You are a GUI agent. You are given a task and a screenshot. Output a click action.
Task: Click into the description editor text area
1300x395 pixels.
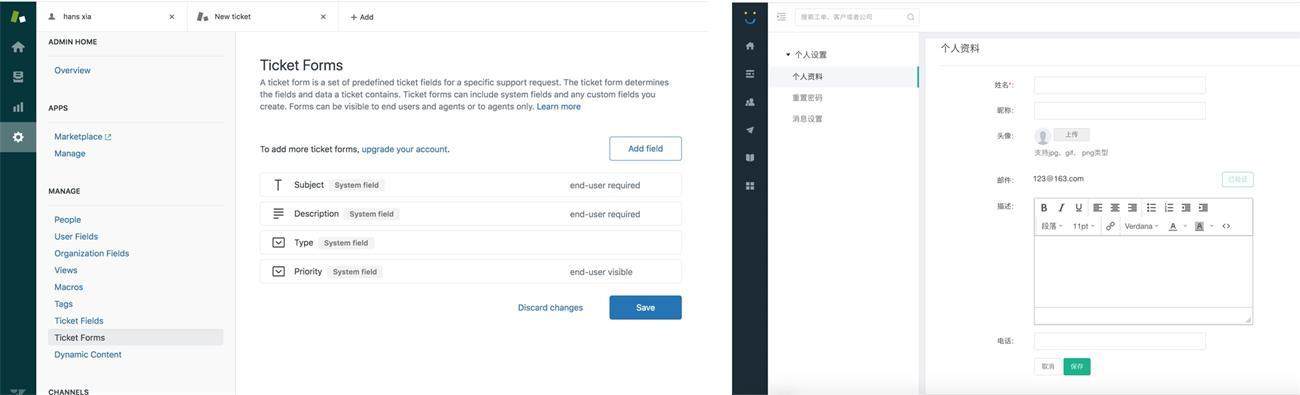coord(1143,271)
